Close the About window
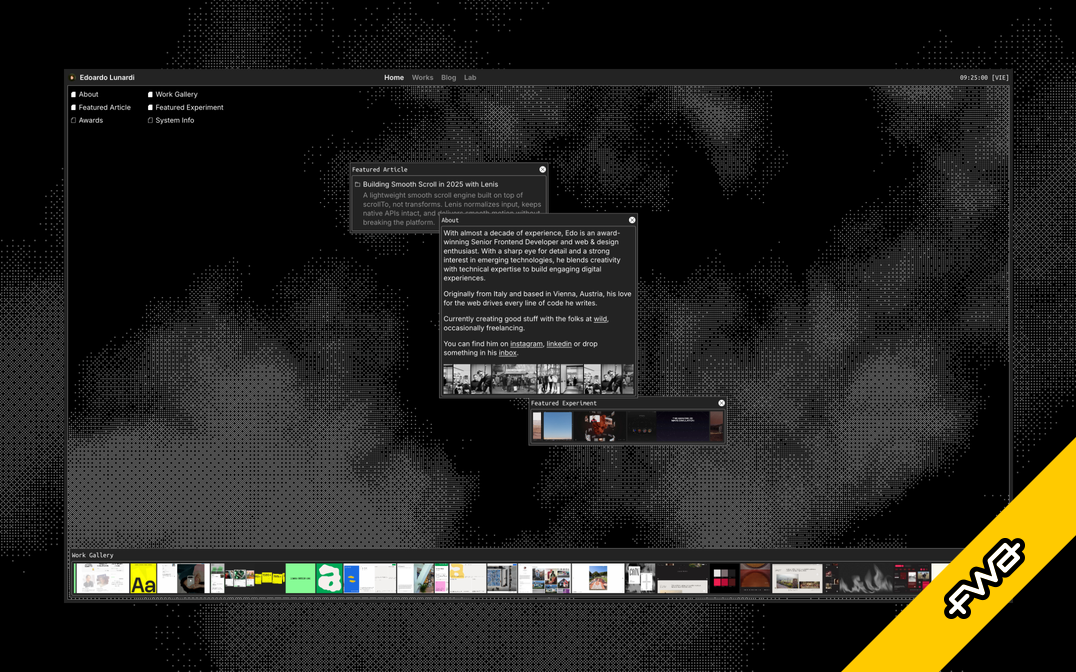The width and height of the screenshot is (1076, 672). coord(632,220)
